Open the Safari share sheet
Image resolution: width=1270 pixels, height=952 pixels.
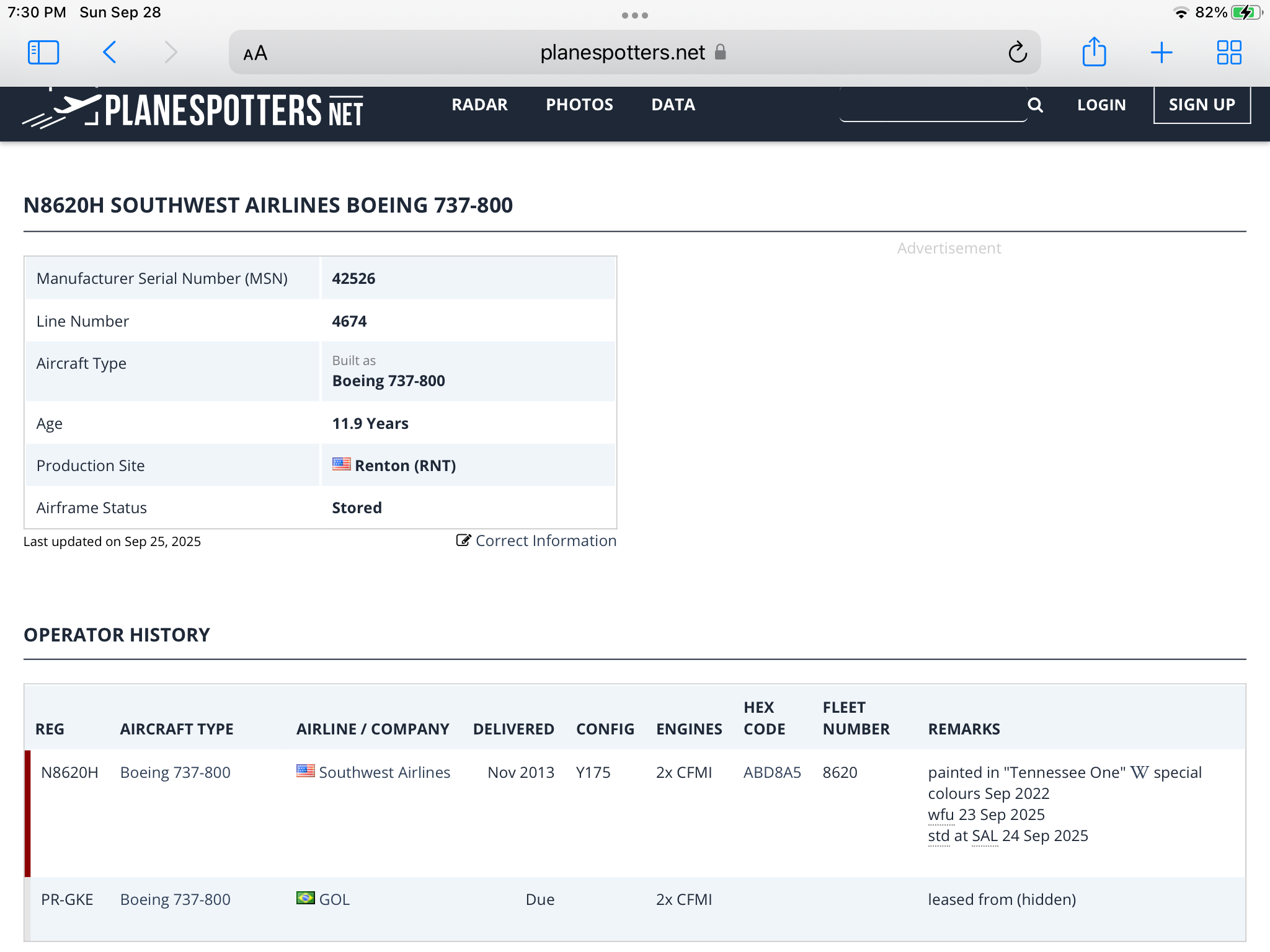point(1094,51)
